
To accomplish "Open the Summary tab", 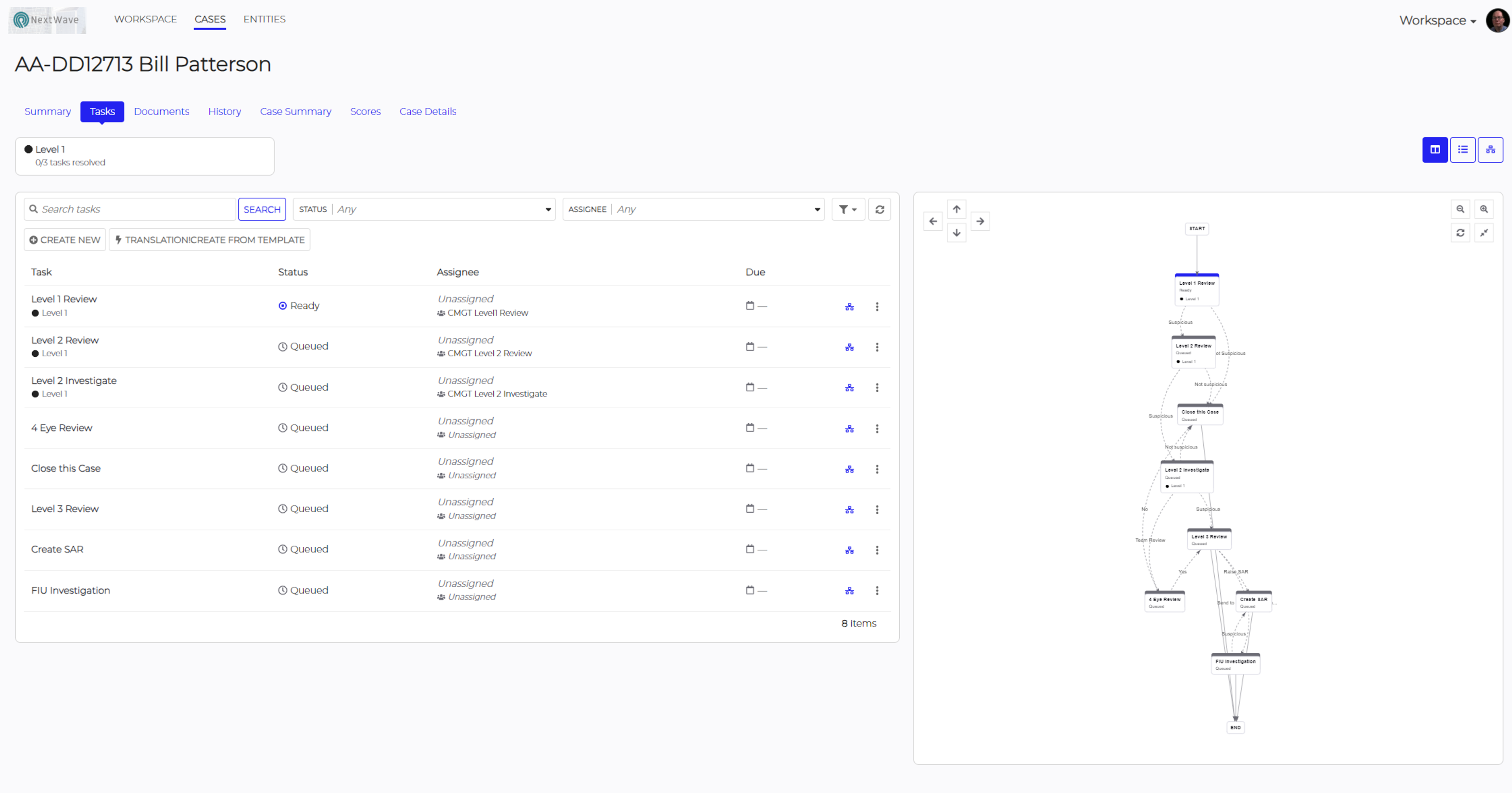I will click(x=48, y=111).
